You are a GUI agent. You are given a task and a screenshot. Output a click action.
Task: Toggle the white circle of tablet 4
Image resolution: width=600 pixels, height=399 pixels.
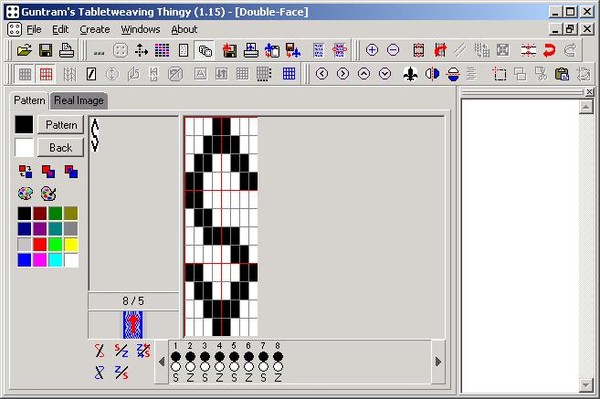pos(219,367)
